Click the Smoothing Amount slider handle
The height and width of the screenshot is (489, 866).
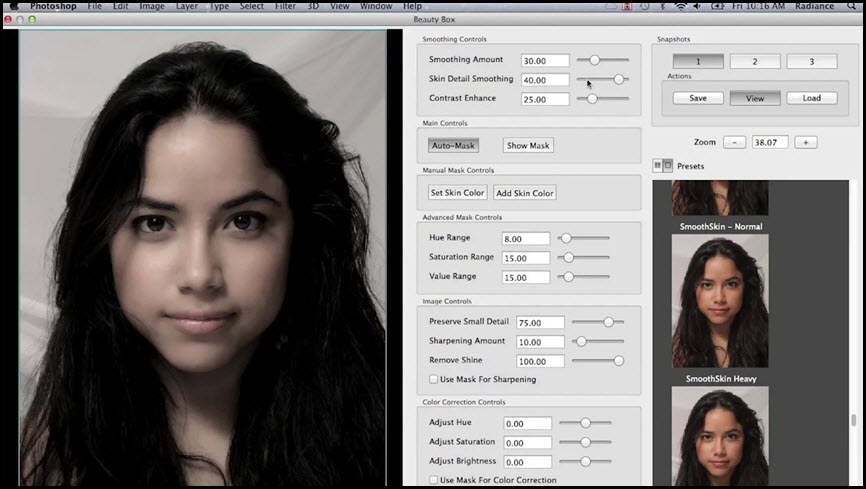pyautogui.click(x=594, y=60)
